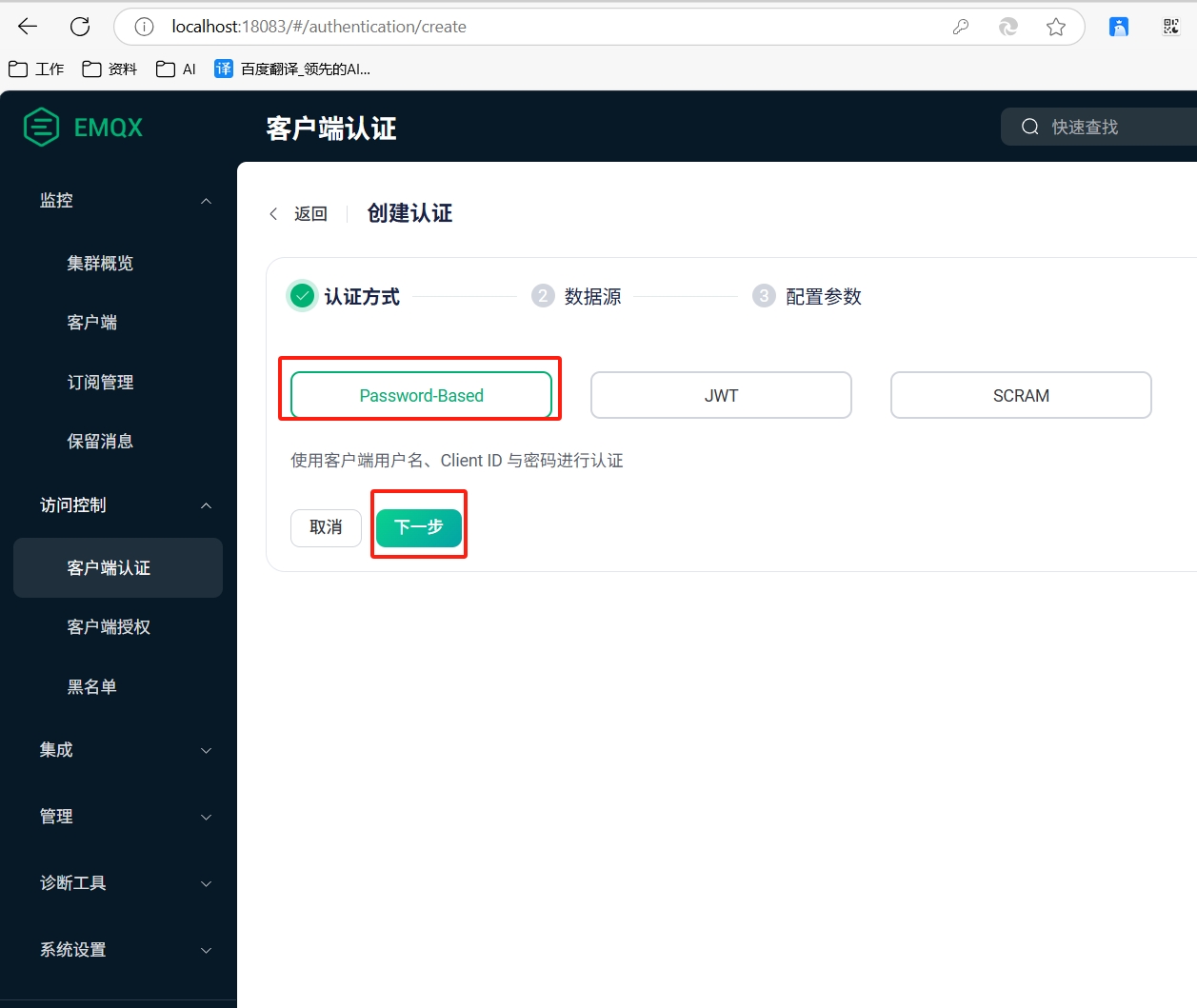Open the 百度翻译 bookmark
The height and width of the screenshot is (1008, 1197).
point(292,69)
